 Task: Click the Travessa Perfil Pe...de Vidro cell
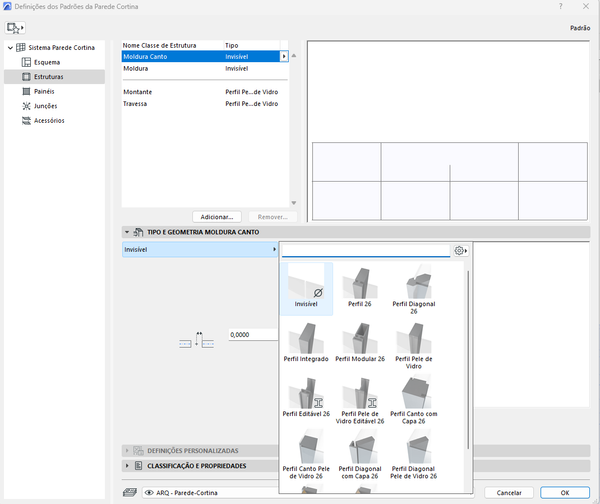click(252, 104)
